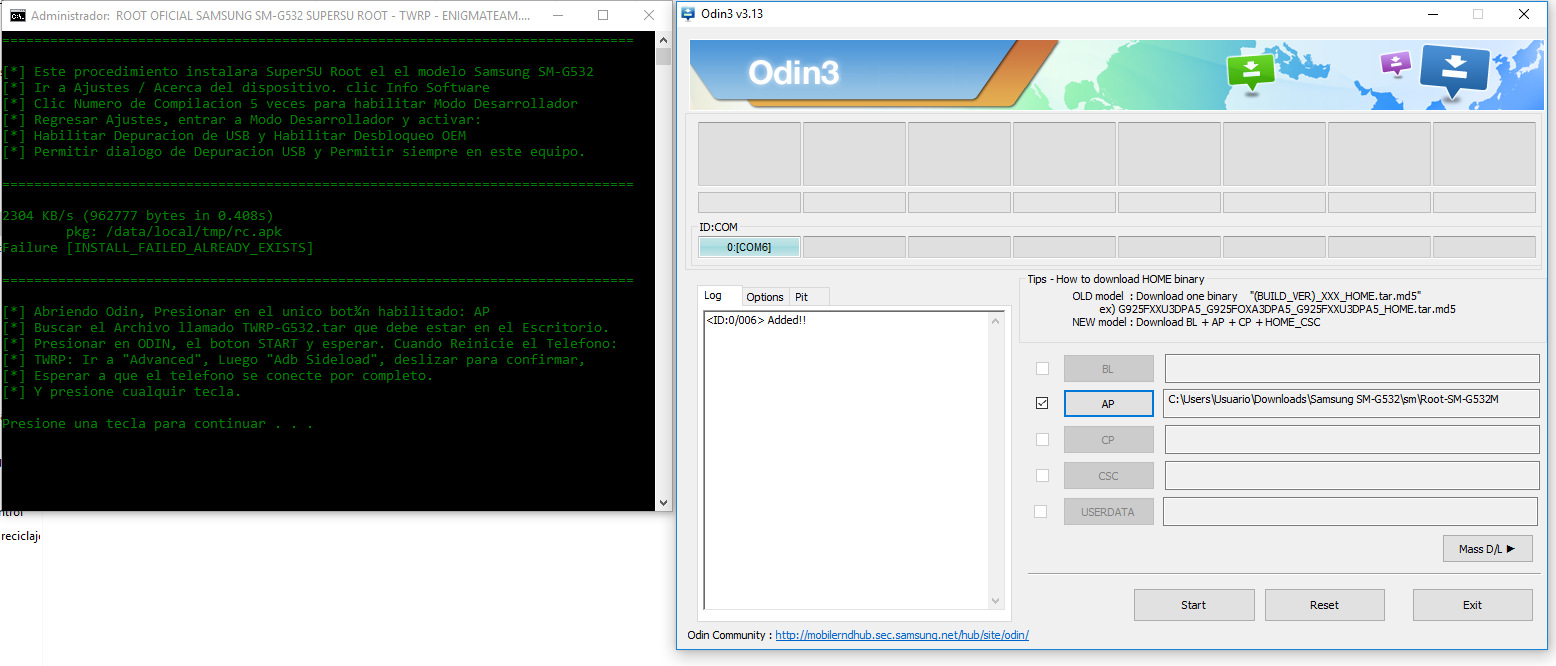The image size is (1556, 666).
Task: Click the log line '<ID:0/006> Added!!'
Action: 756,320
